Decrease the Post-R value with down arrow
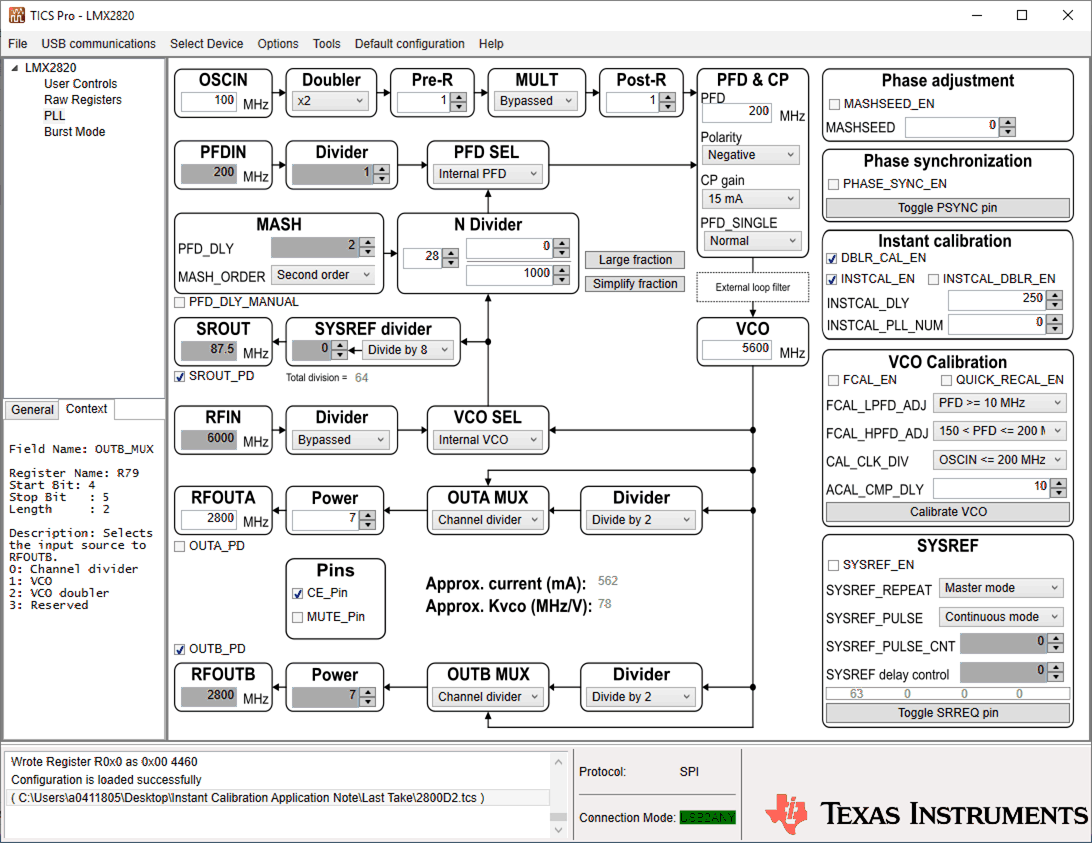This screenshot has height=843, width=1092. (x=668, y=107)
